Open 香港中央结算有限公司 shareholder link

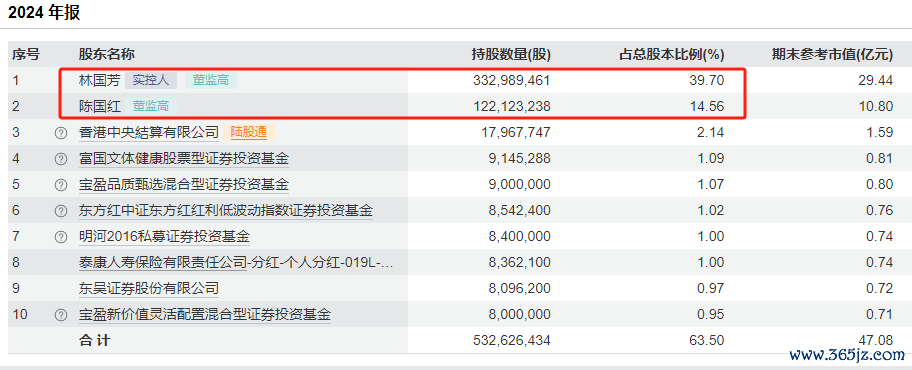(x=149, y=133)
